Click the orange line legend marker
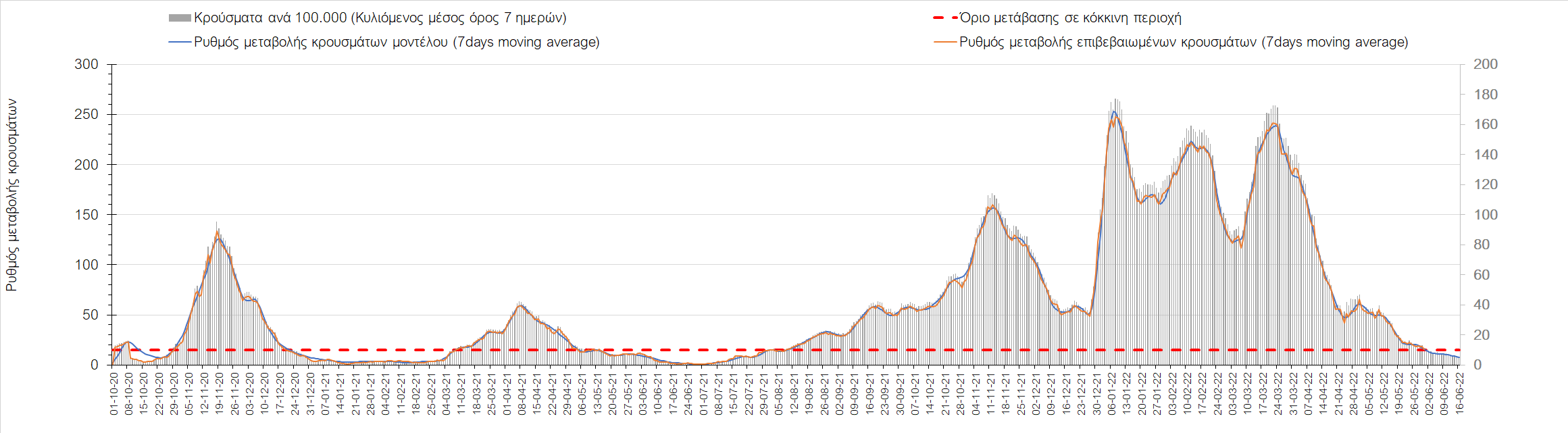Image resolution: width=1568 pixels, height=433 pixels. pyautogui.click(x=945, y=42)
